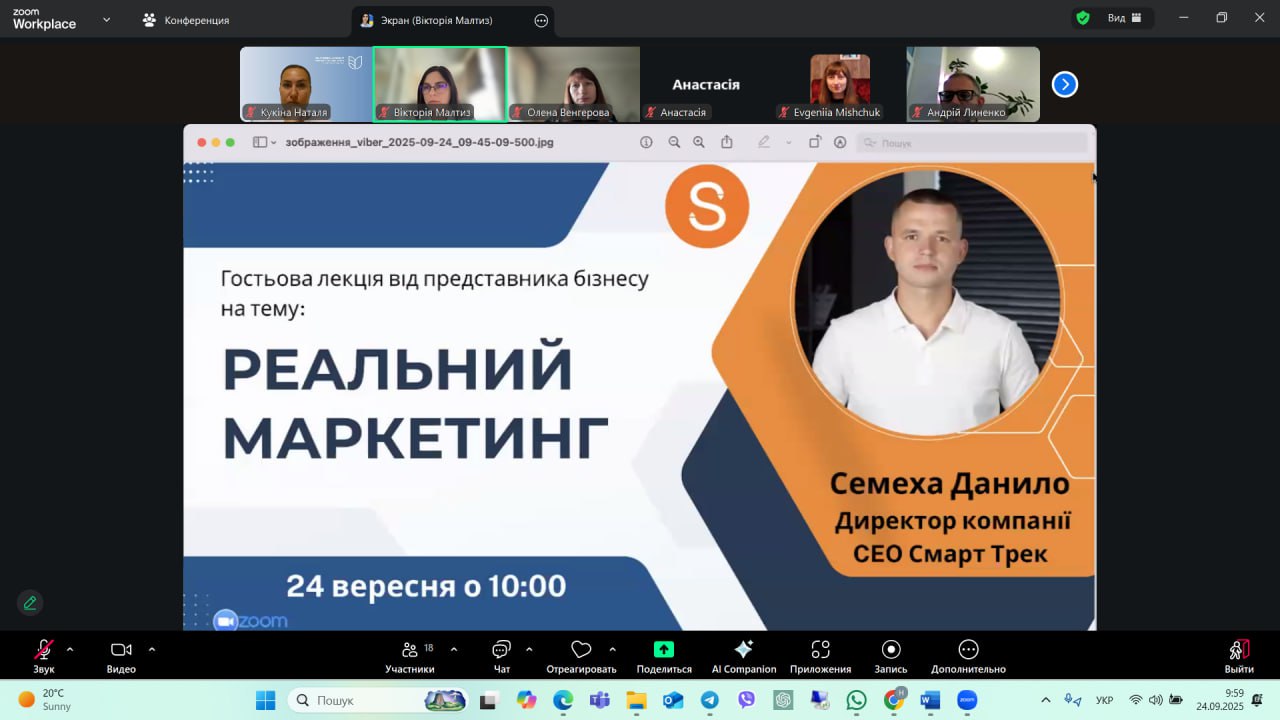Open the Дополнительно more options menu

click(x=968, y=656)
